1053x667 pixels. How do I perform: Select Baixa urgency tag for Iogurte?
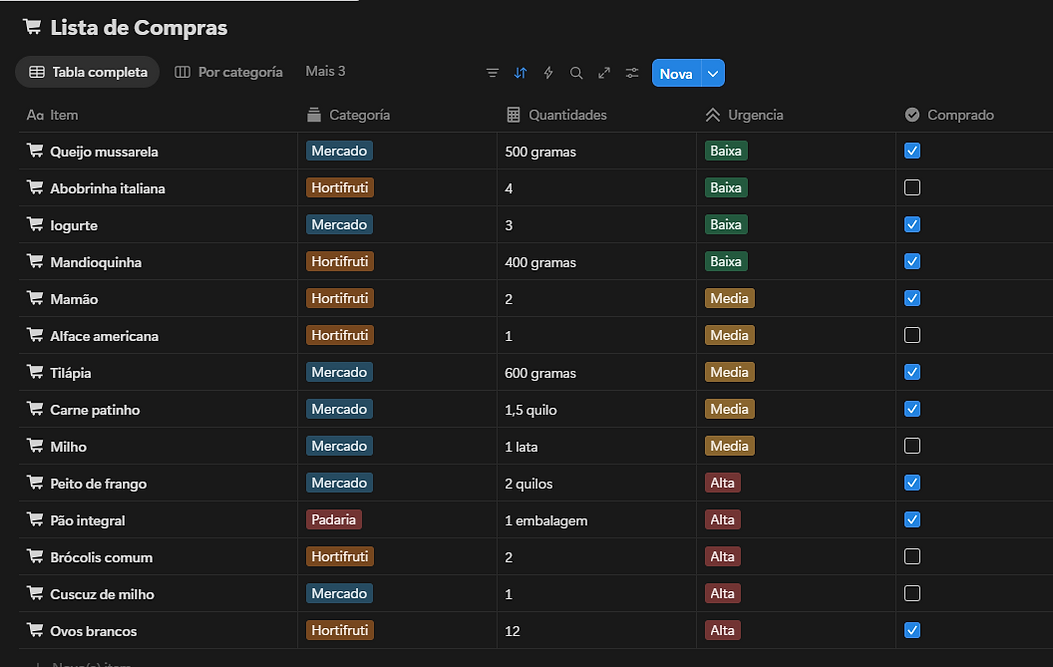(726, 224)
